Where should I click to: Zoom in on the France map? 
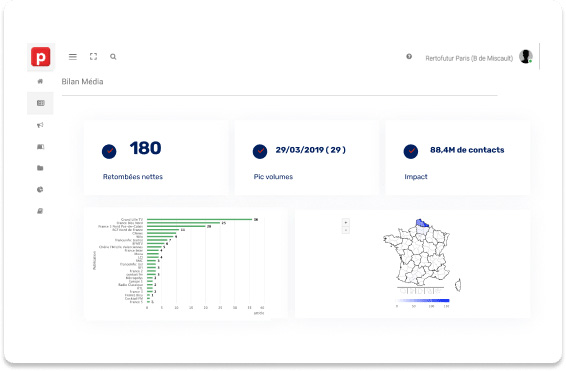[x=345, y=222]
